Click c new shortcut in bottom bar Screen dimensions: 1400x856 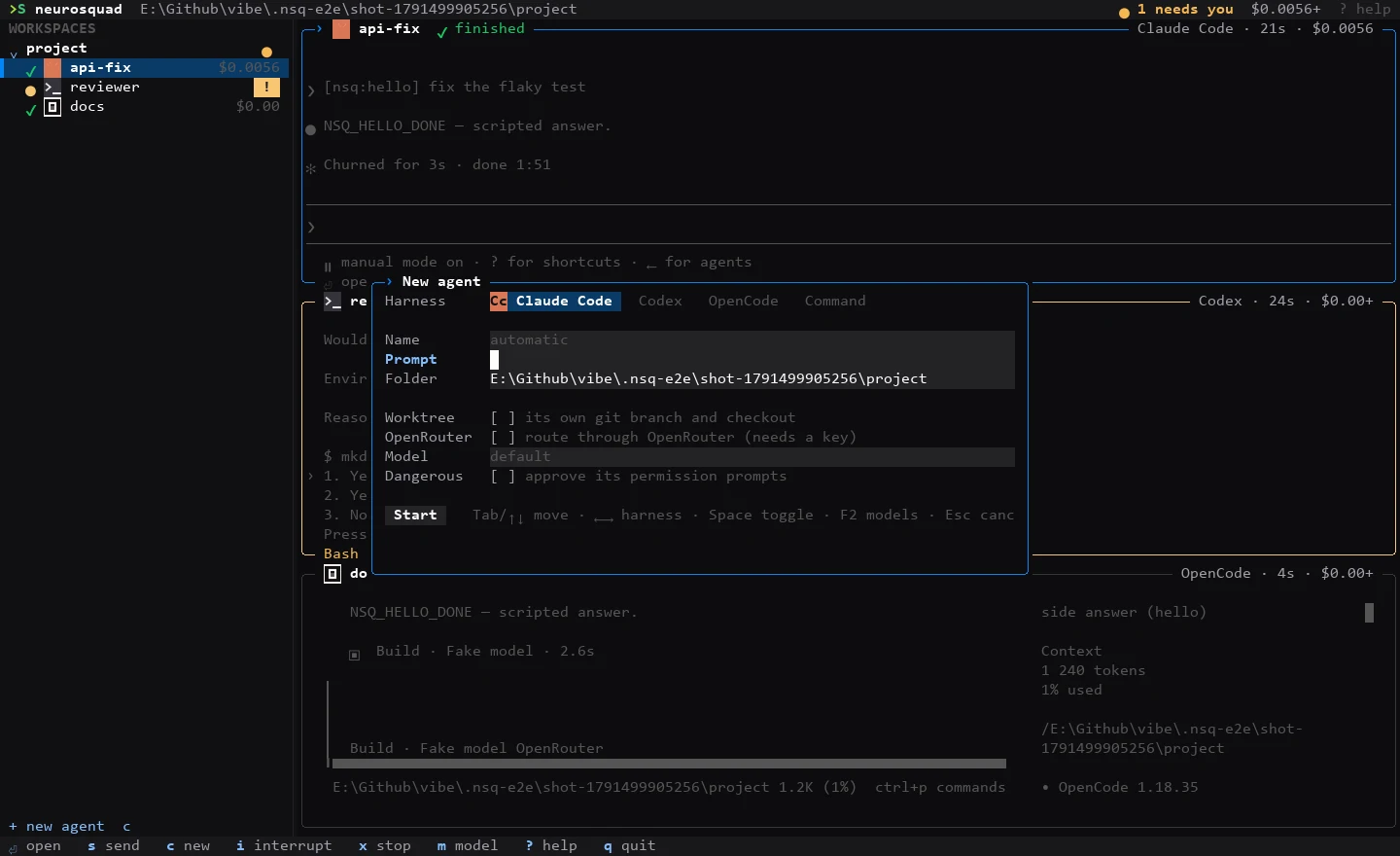pyautogui.click(x=188, y=846)
